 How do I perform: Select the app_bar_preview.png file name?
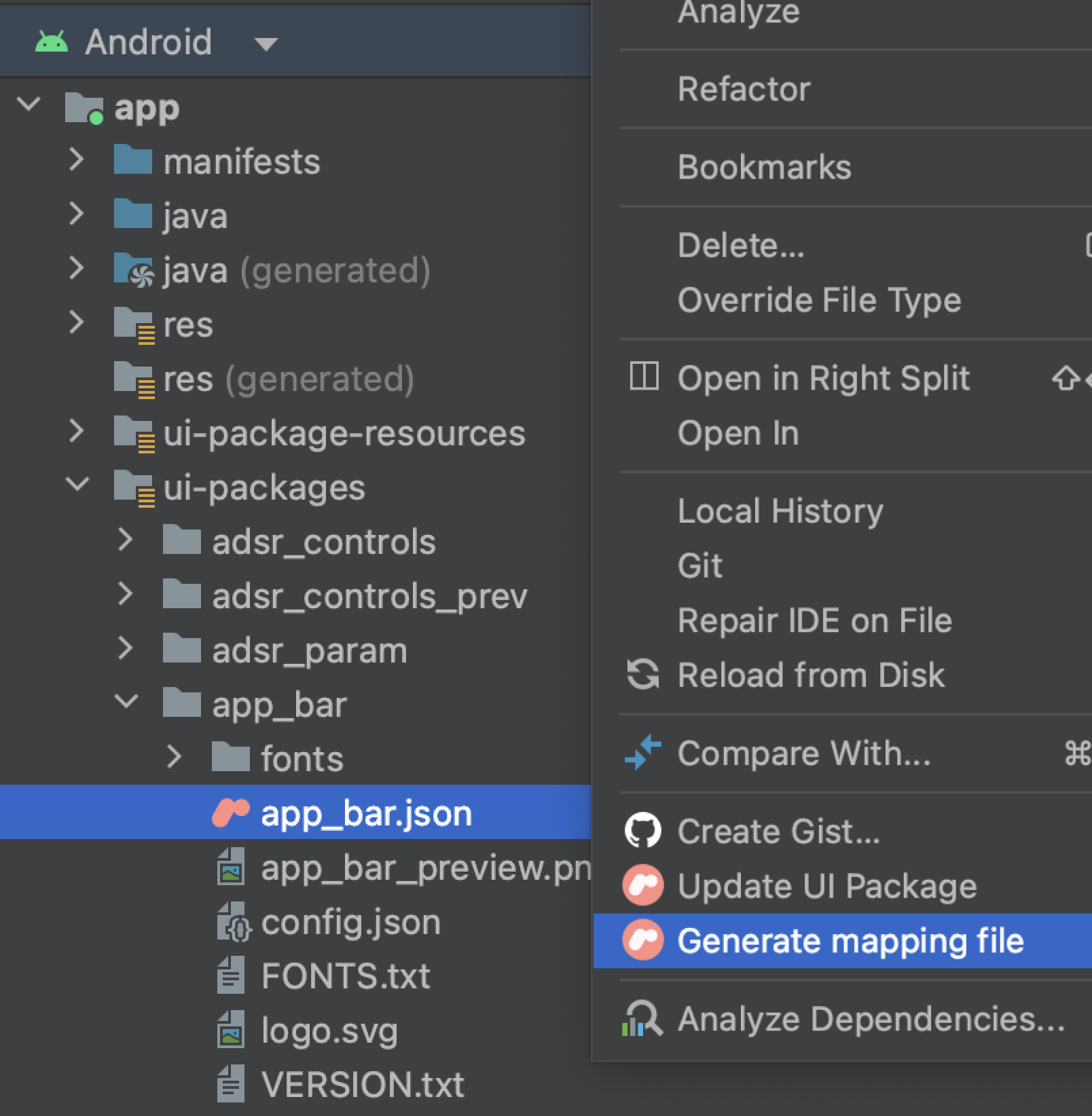click(x=426, y=868)
